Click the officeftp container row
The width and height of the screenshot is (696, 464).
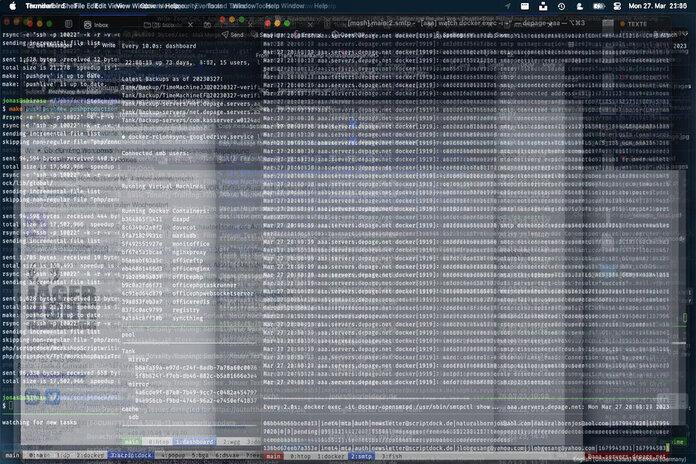(x=162, y=261)
